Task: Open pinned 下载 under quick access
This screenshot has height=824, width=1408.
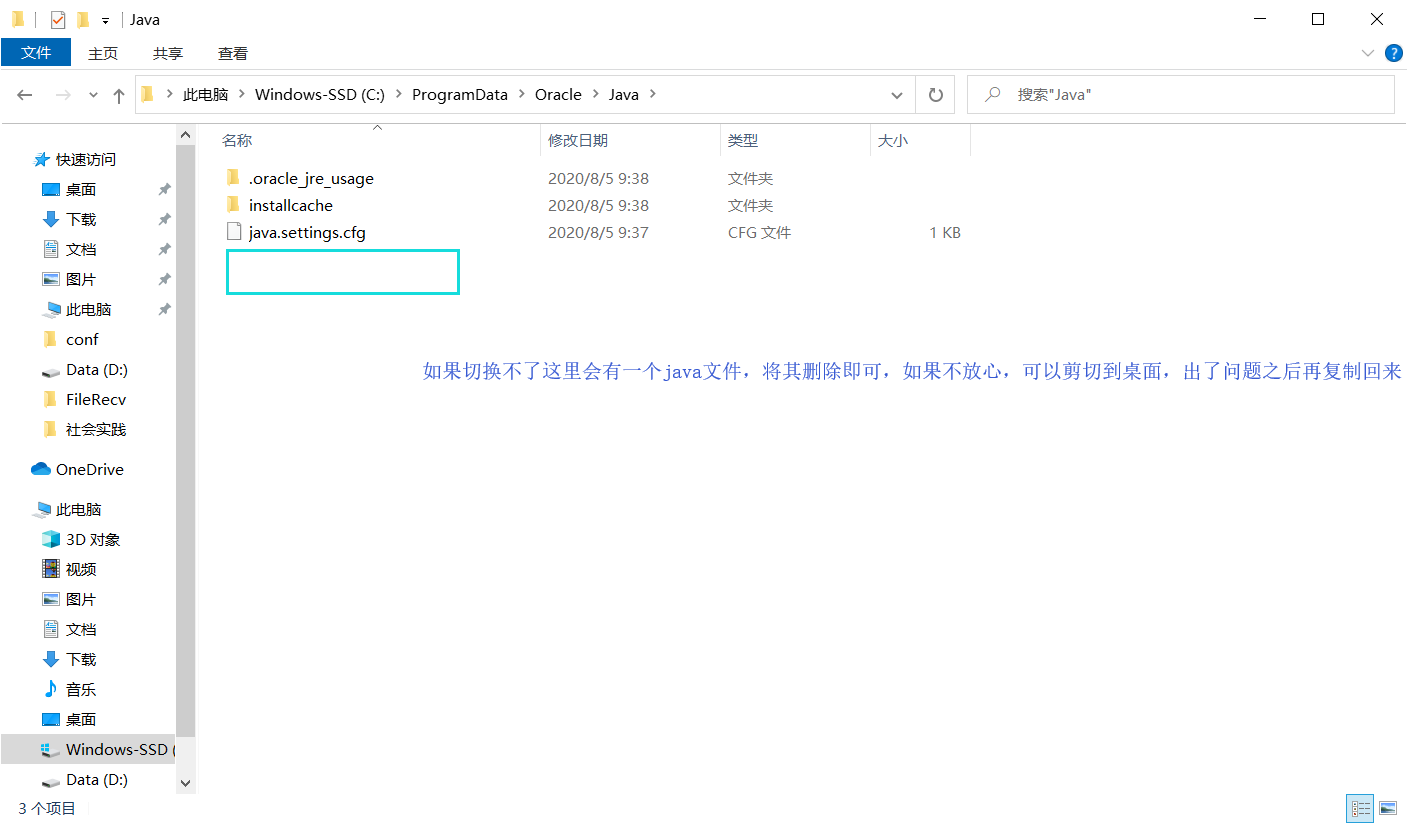Action: (81, 219)
